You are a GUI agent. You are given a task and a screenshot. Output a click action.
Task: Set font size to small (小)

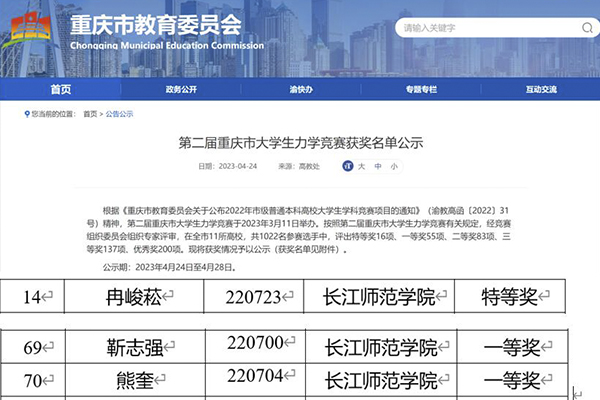[393, 166]
